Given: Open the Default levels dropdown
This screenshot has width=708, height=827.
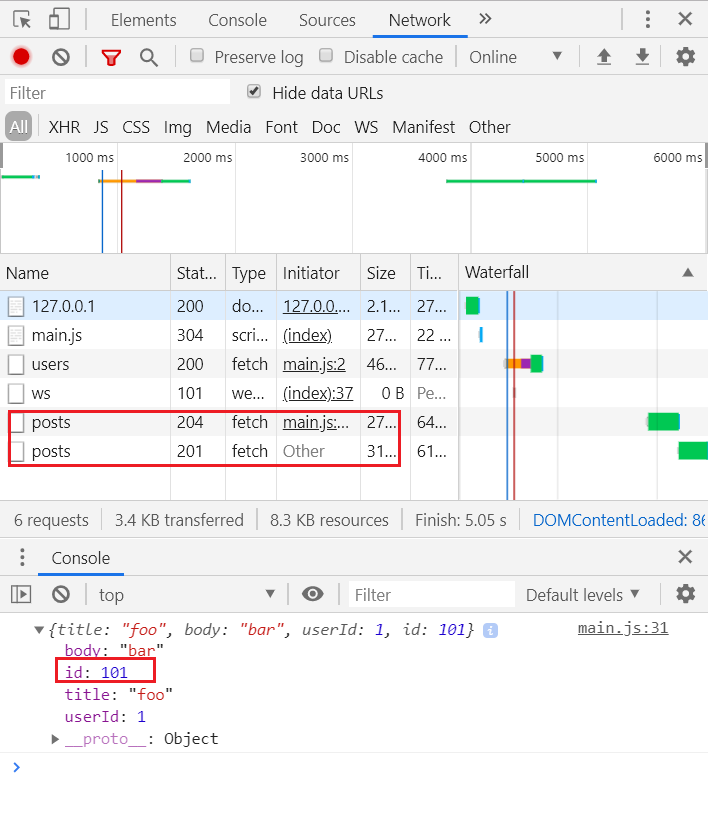Looking at the screenshot, I should tap(583, 595).
